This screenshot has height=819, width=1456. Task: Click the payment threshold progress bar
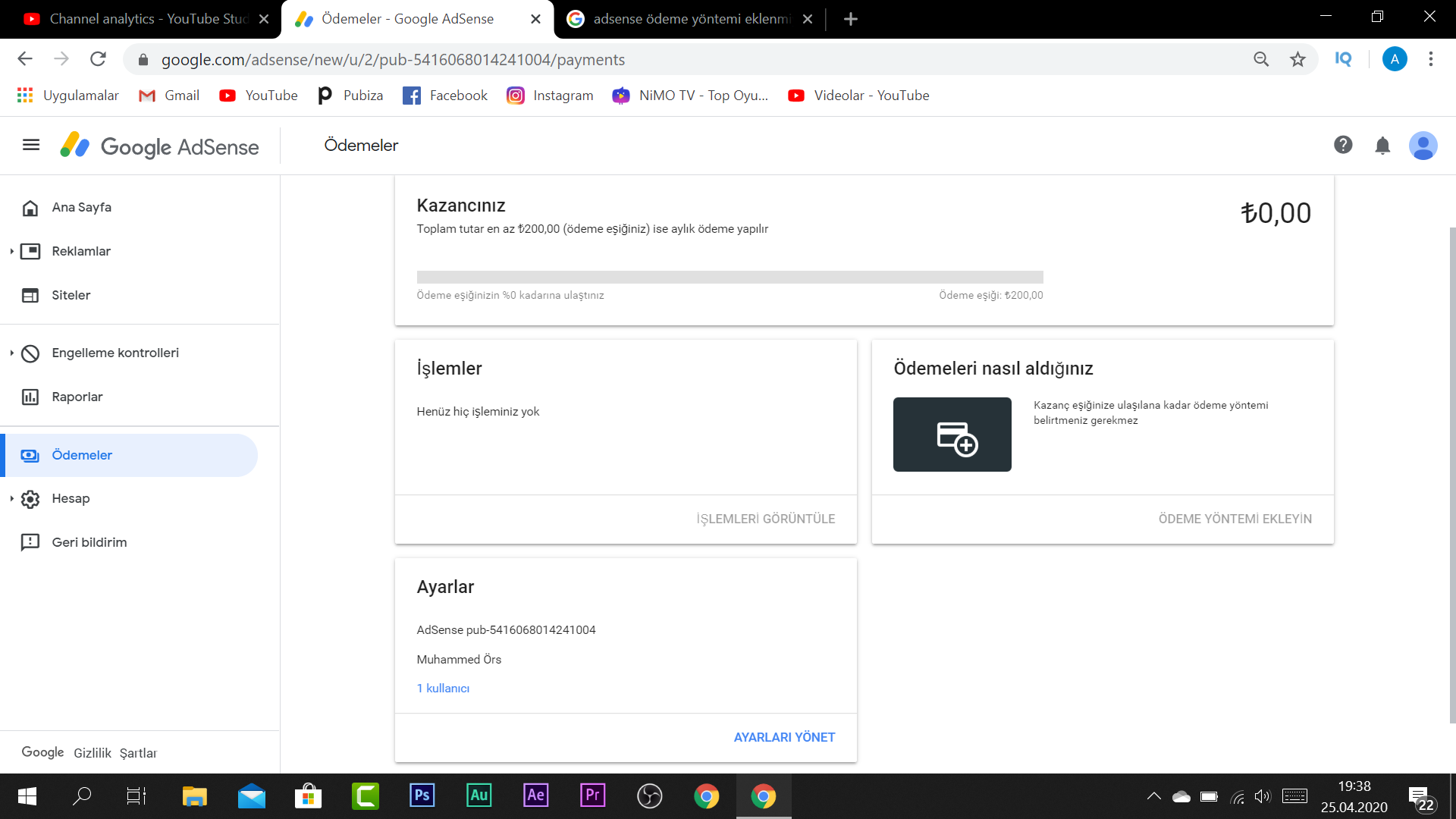coord(730,277)
